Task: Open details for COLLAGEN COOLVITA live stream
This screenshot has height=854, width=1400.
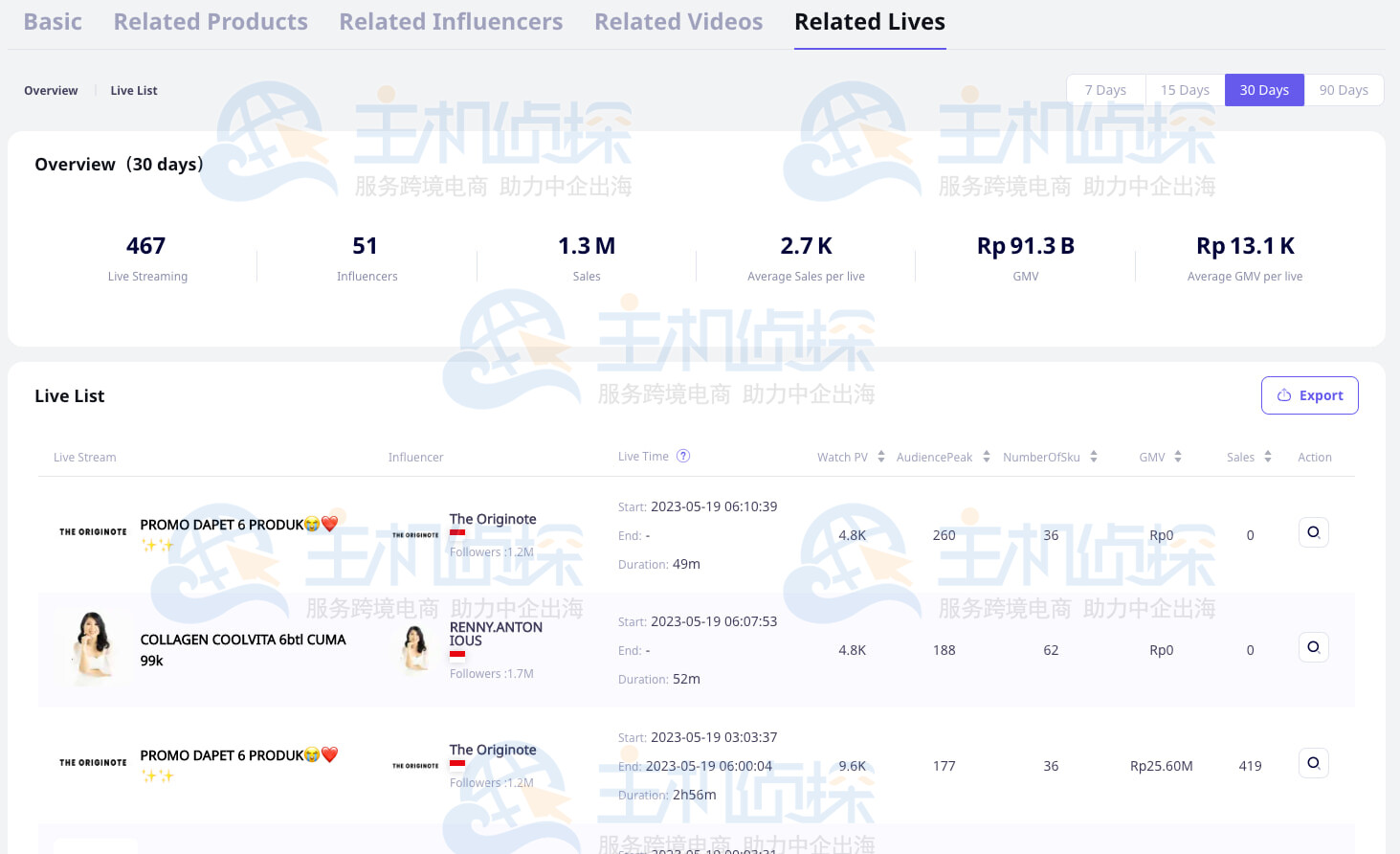Action: tap(1313, 647)
